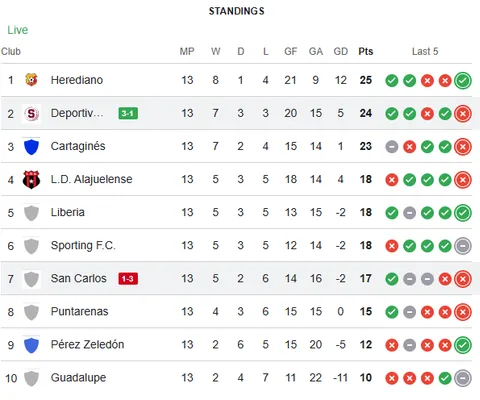
Task: Click the Cartaginés blue shield crest
Action: [31, 146]
